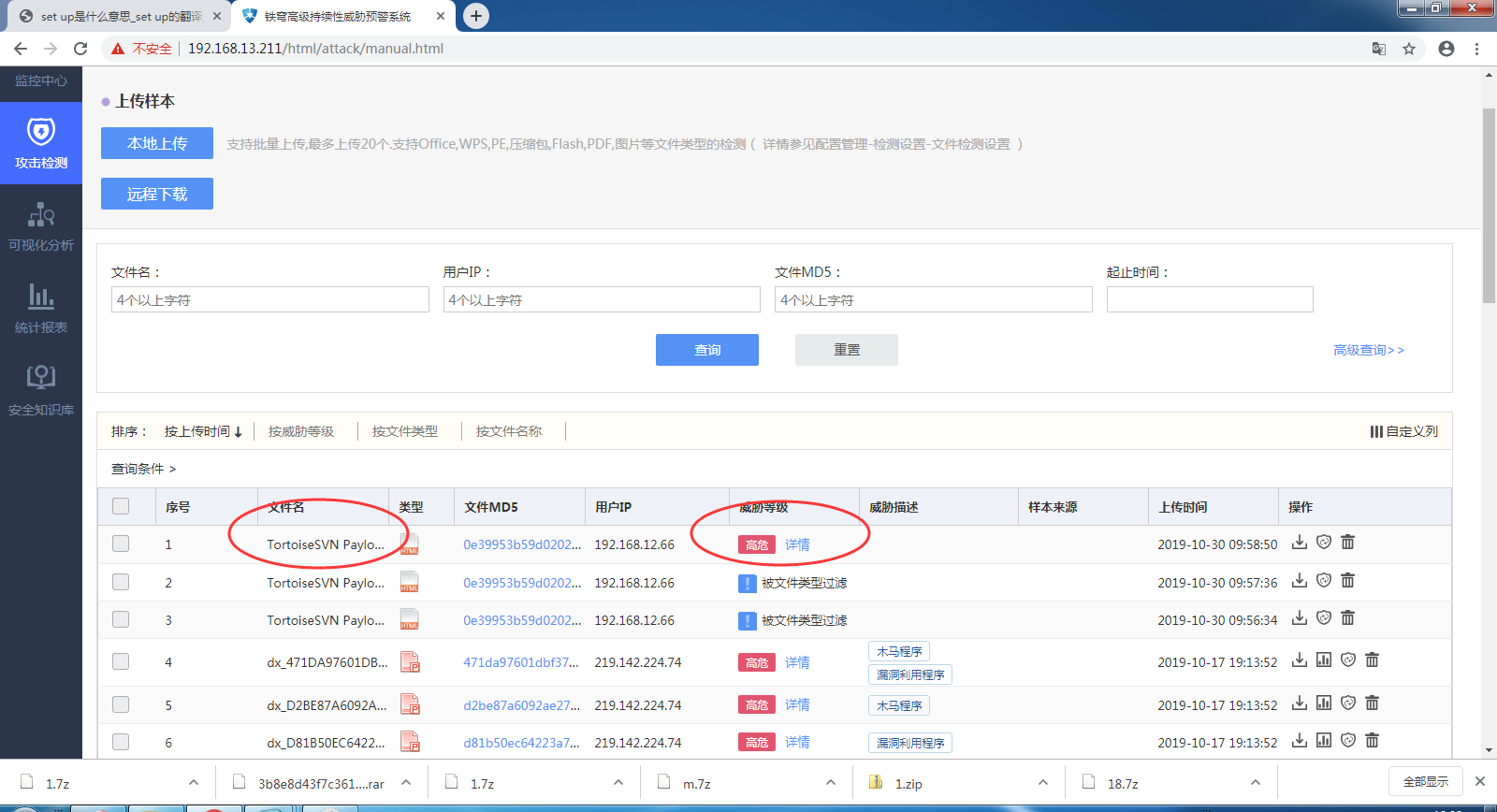Click the 重置 reset button
This screenshot has width=1497, height=812.
[x=847, y=350]
